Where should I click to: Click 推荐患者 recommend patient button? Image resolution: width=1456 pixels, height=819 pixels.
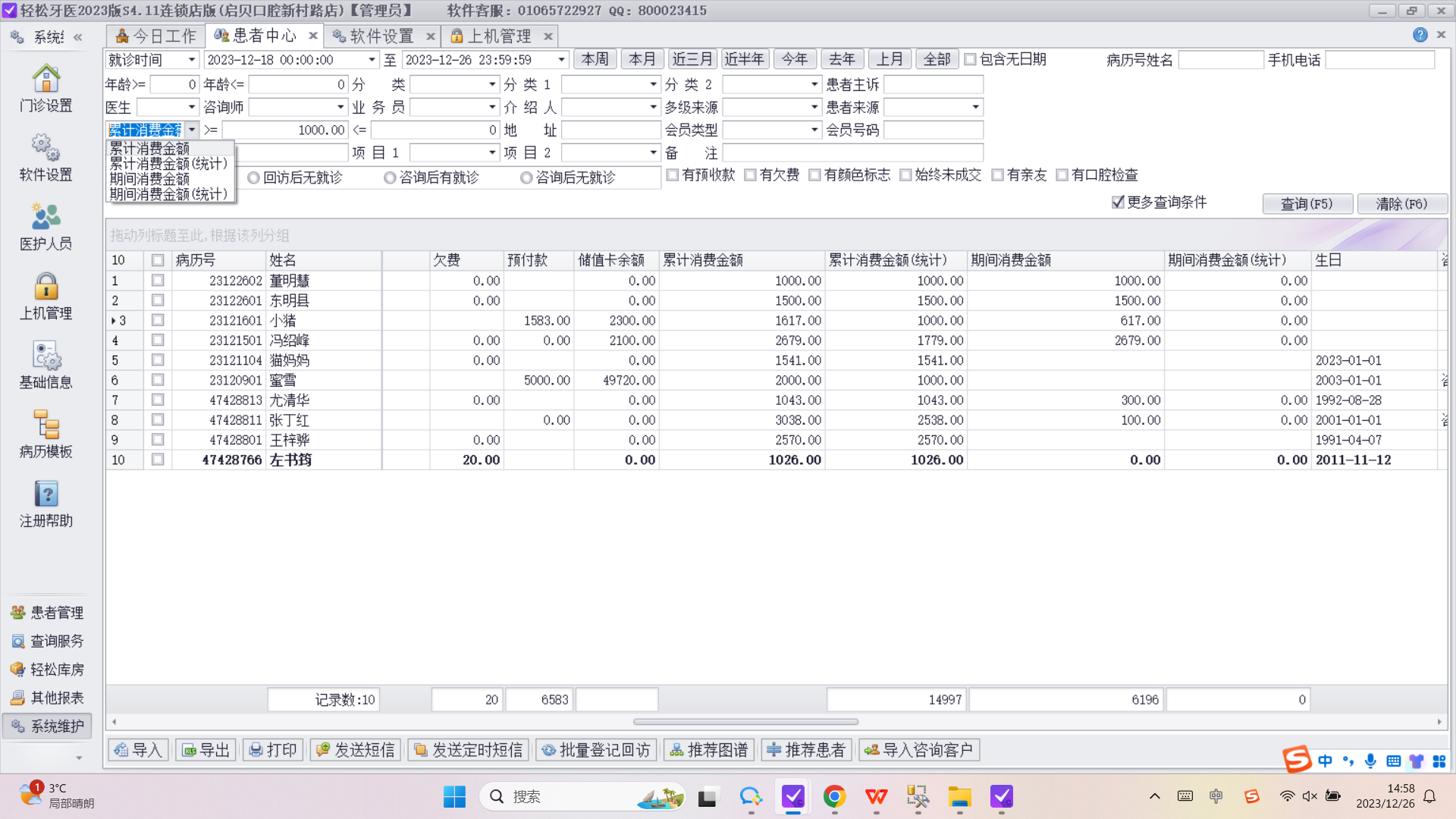click(x=807, y=750)
